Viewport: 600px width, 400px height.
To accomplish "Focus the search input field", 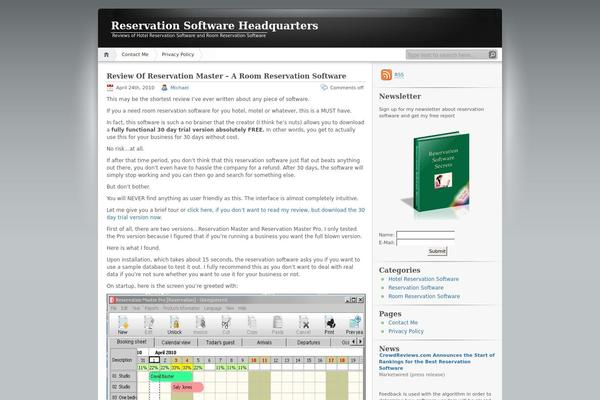I will [x=447, y=55].
